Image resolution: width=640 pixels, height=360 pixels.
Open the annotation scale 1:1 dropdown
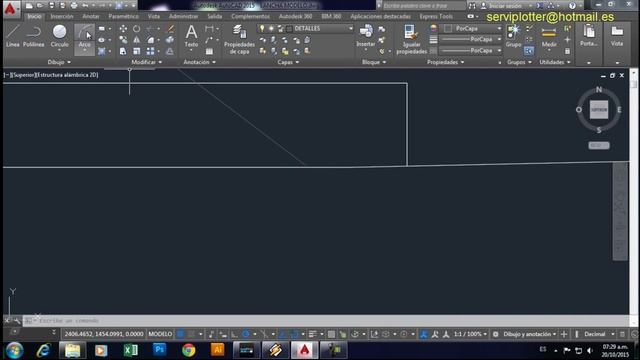[471, 334]
